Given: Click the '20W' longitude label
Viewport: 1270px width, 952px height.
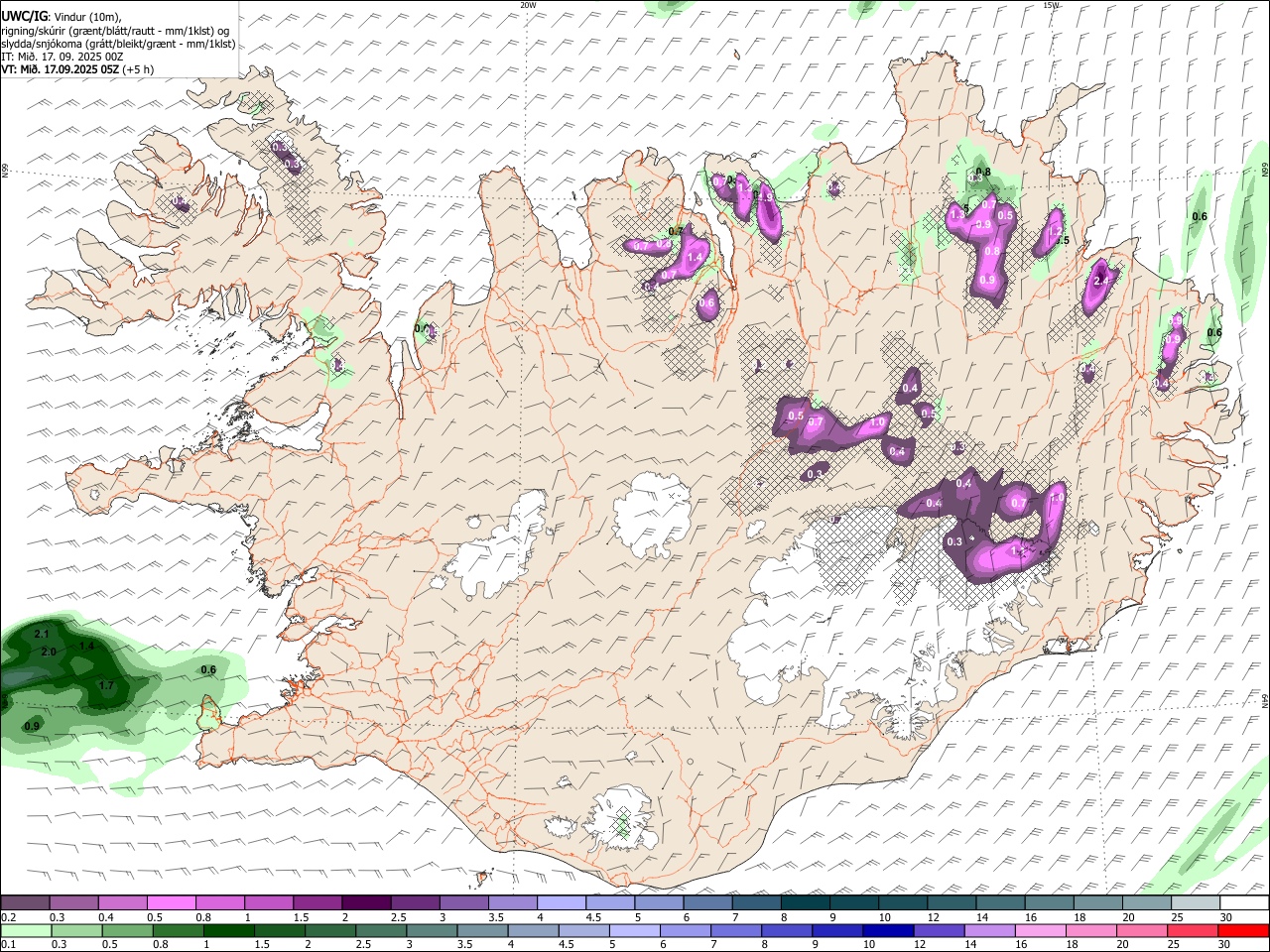Looking at the screenshot, I should (528, 5).
